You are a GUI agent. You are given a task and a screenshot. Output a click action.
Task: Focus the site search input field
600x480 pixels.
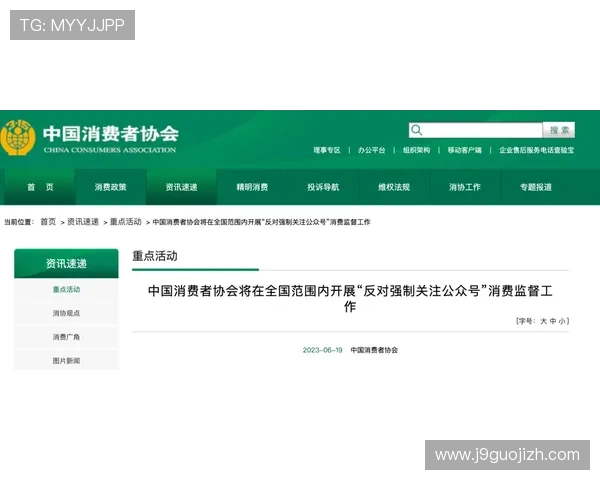(476, 130)
